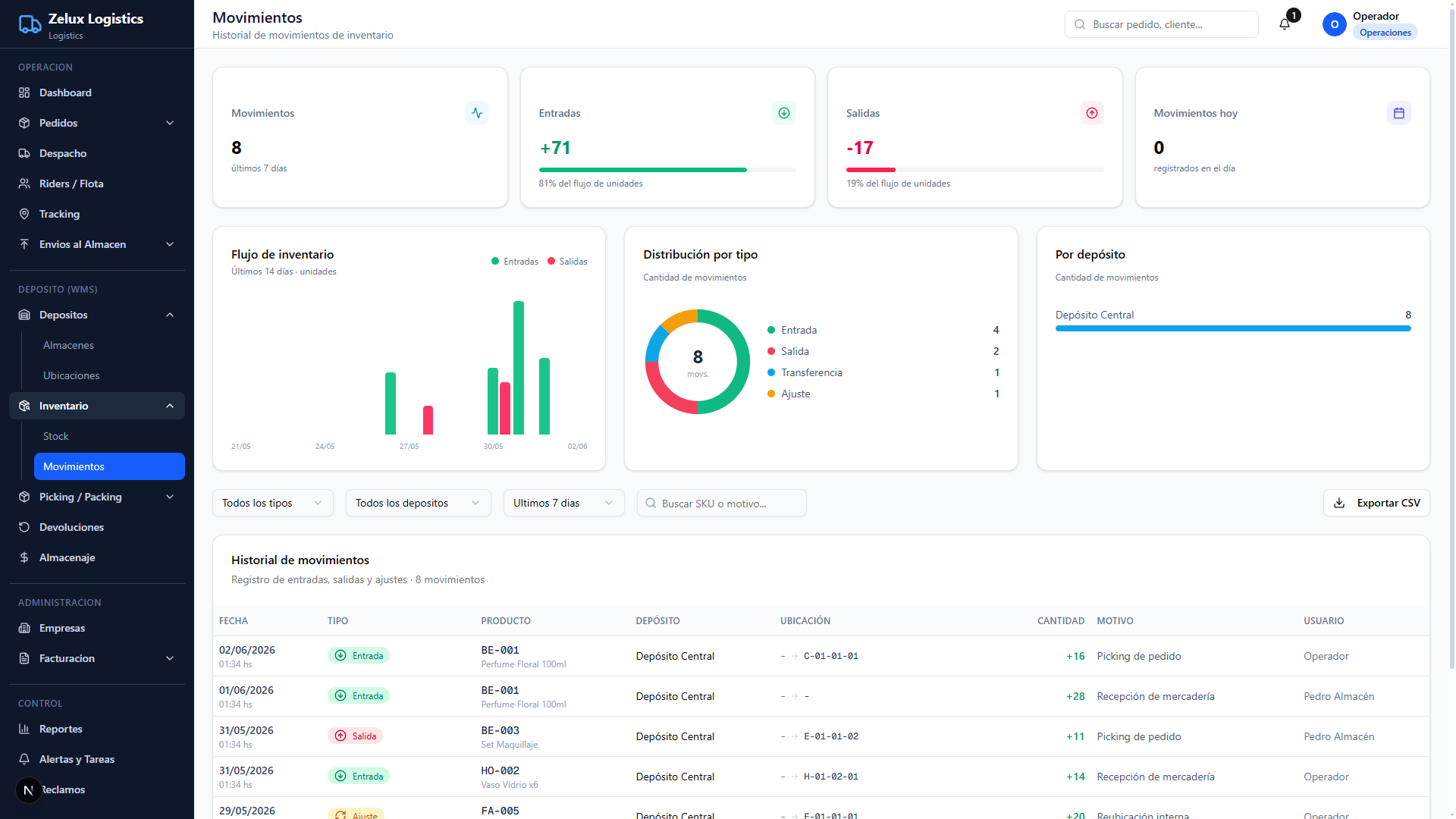Click the Operaciones role badge
This screenshot has width=1456, height=819.
(x=1385, y=33)
